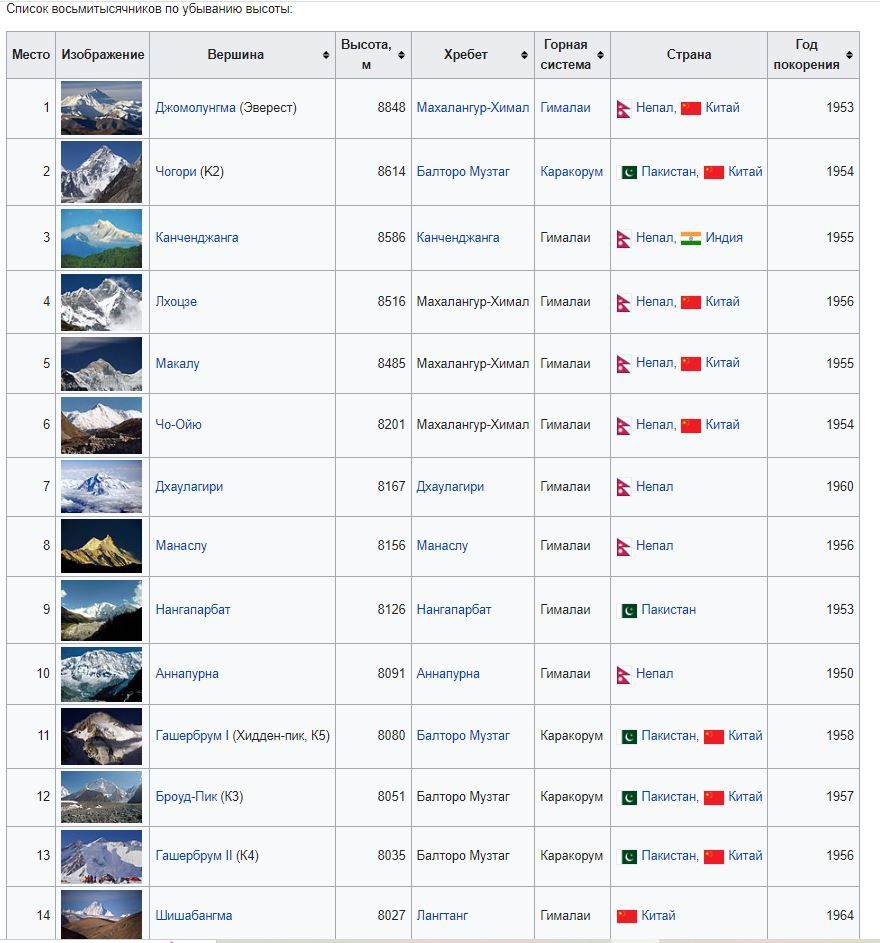Click the Pakistan flag next to Гашербрум I

(x=629, y=735)
